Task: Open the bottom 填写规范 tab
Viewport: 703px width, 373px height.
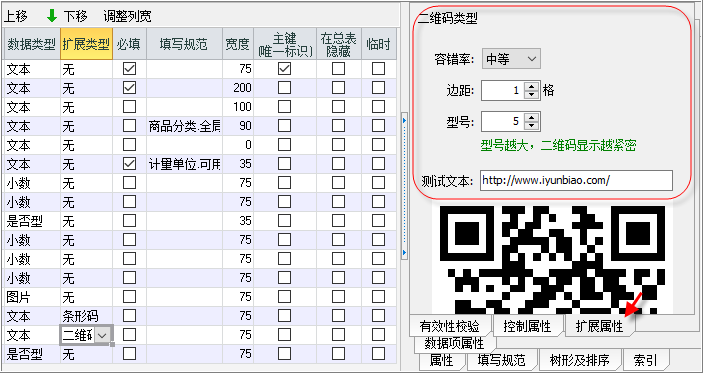Action: [x=501, y=360]
